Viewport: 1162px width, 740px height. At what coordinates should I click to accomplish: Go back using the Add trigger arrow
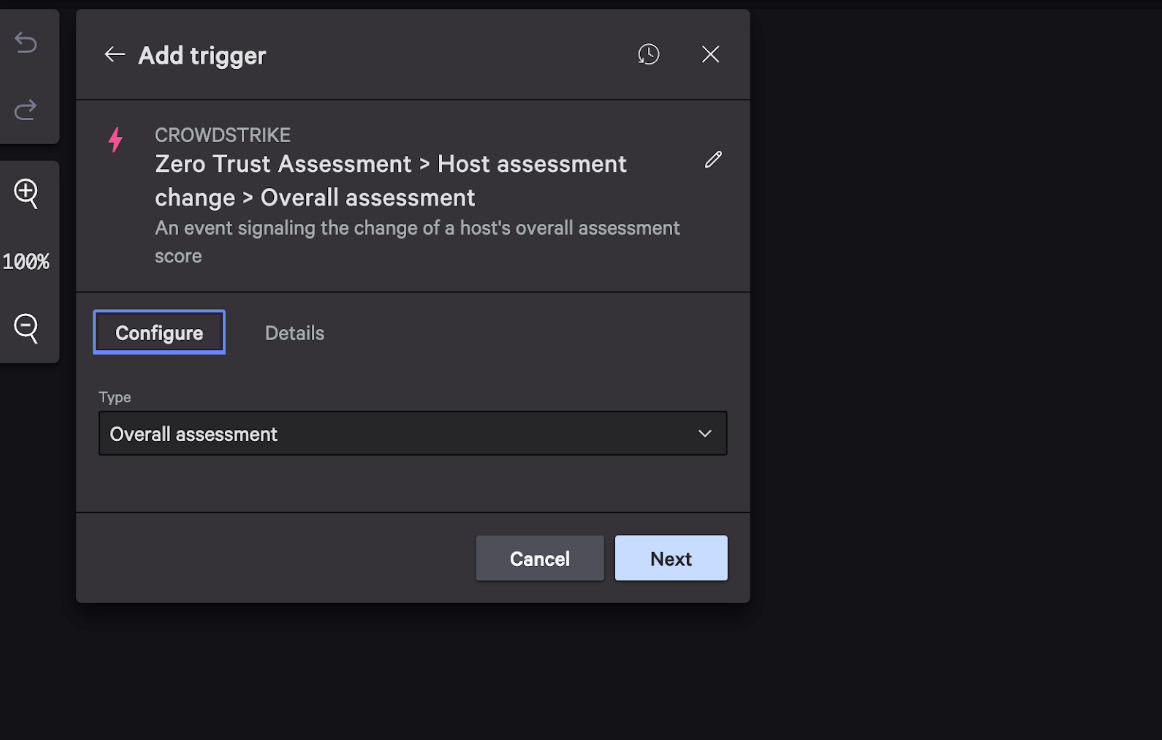(114, 55)
